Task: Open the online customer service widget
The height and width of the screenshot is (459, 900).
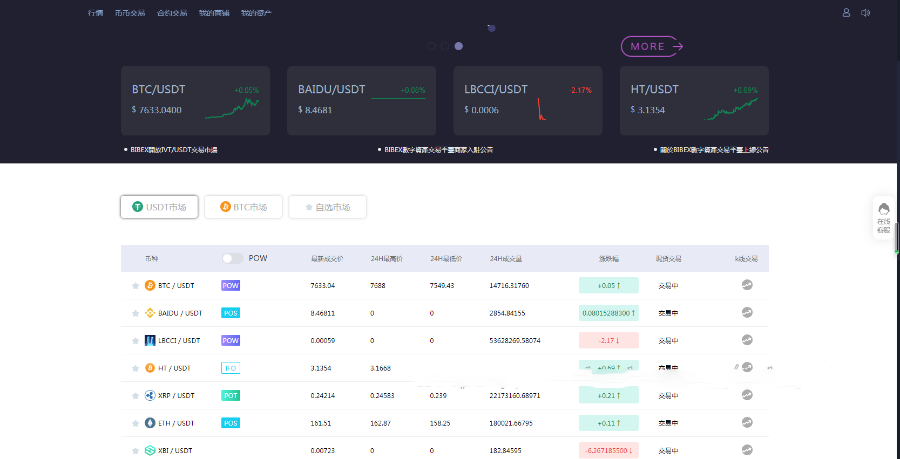Action: point(884,218)
